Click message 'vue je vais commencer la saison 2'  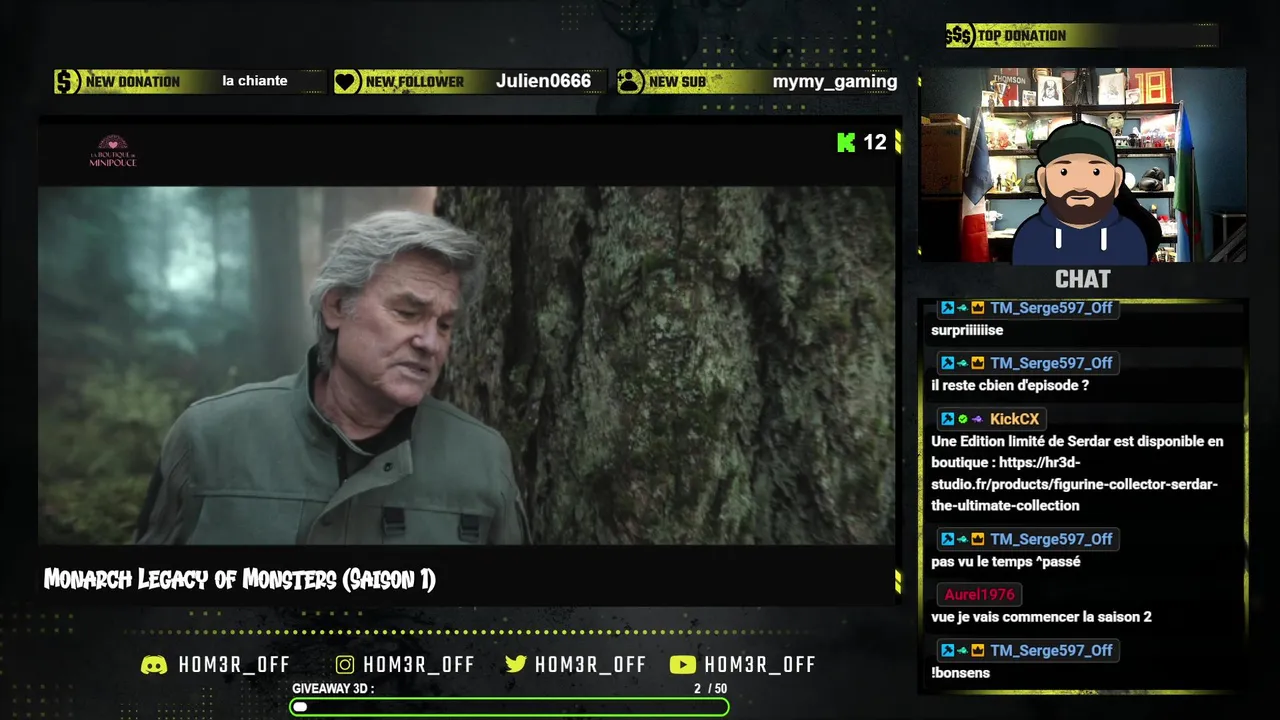1041,617
